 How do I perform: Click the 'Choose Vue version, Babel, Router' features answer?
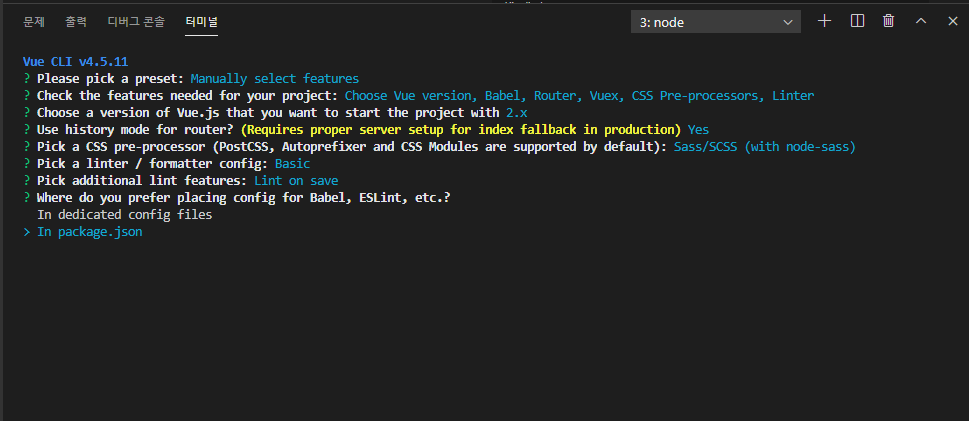[579, 96]
